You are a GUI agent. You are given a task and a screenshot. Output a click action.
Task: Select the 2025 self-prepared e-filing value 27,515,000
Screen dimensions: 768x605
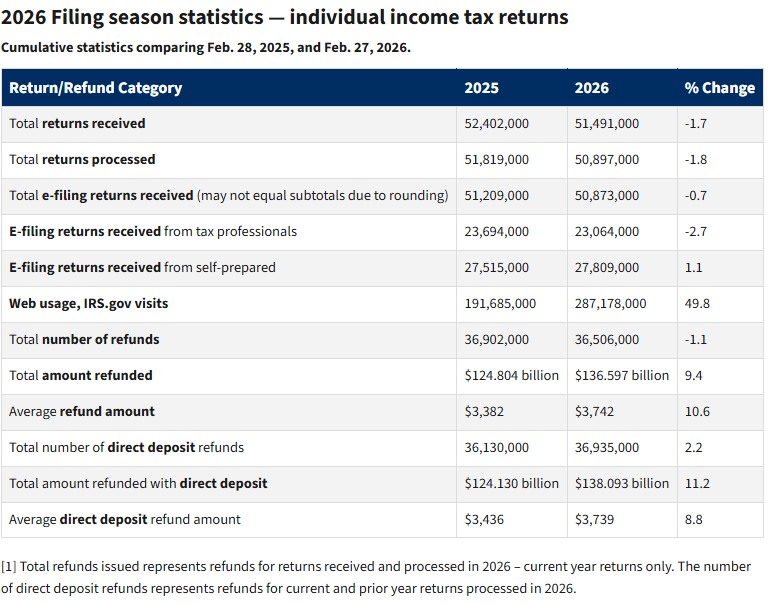point(497,268)
